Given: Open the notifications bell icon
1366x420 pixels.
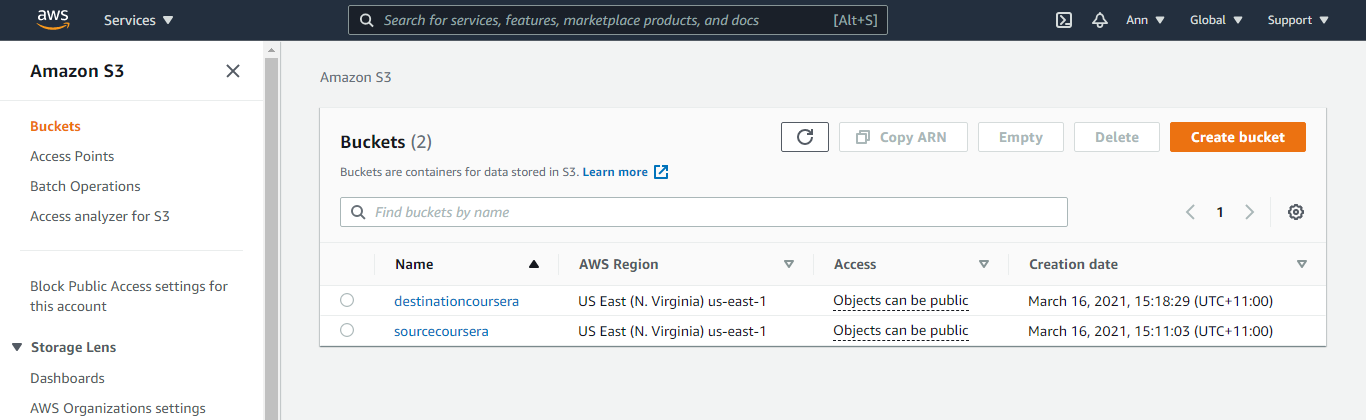Looking at the screenshot, I should pos(1100,20).
